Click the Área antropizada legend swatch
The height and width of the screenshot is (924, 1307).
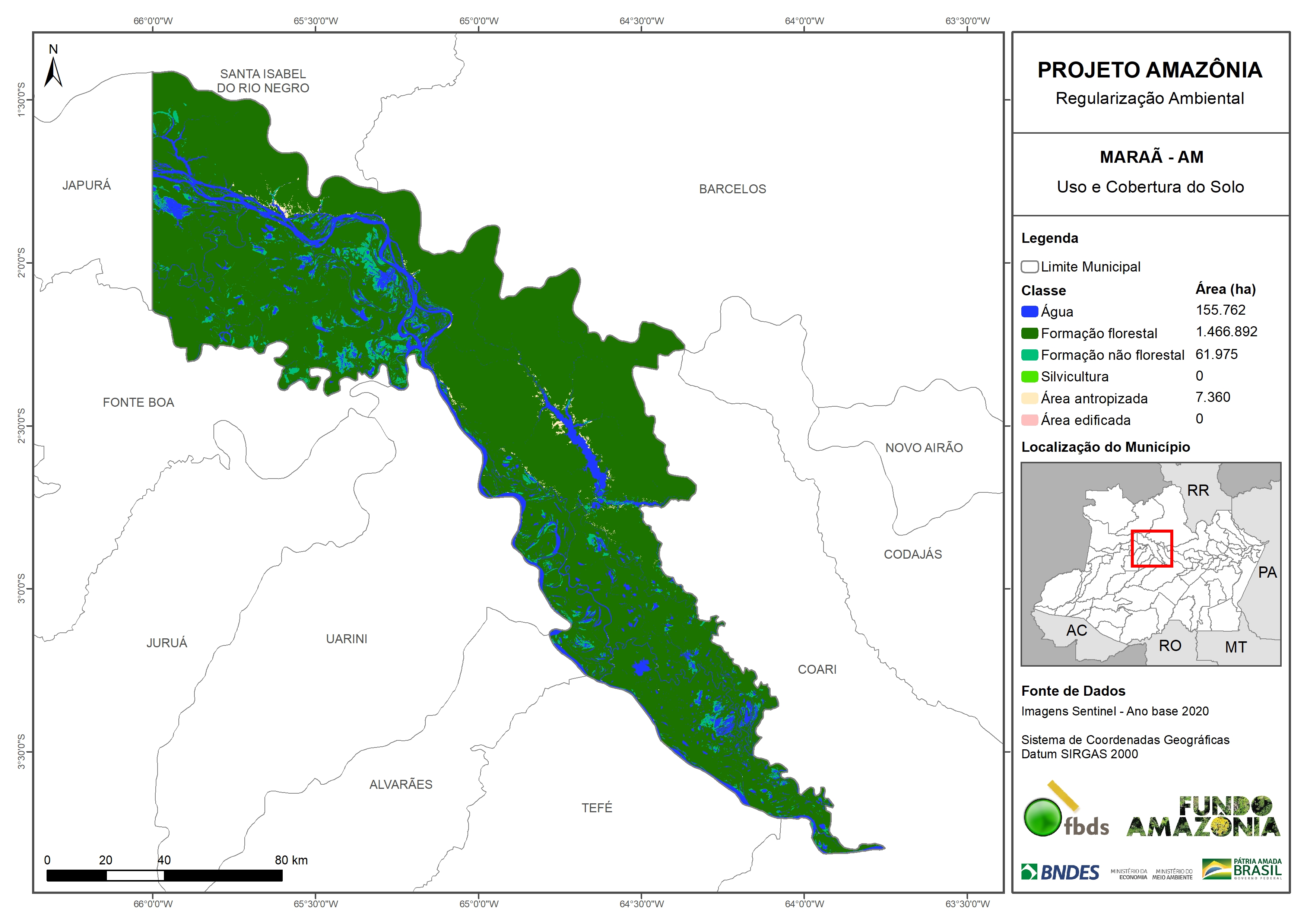tap(1029, 398)
